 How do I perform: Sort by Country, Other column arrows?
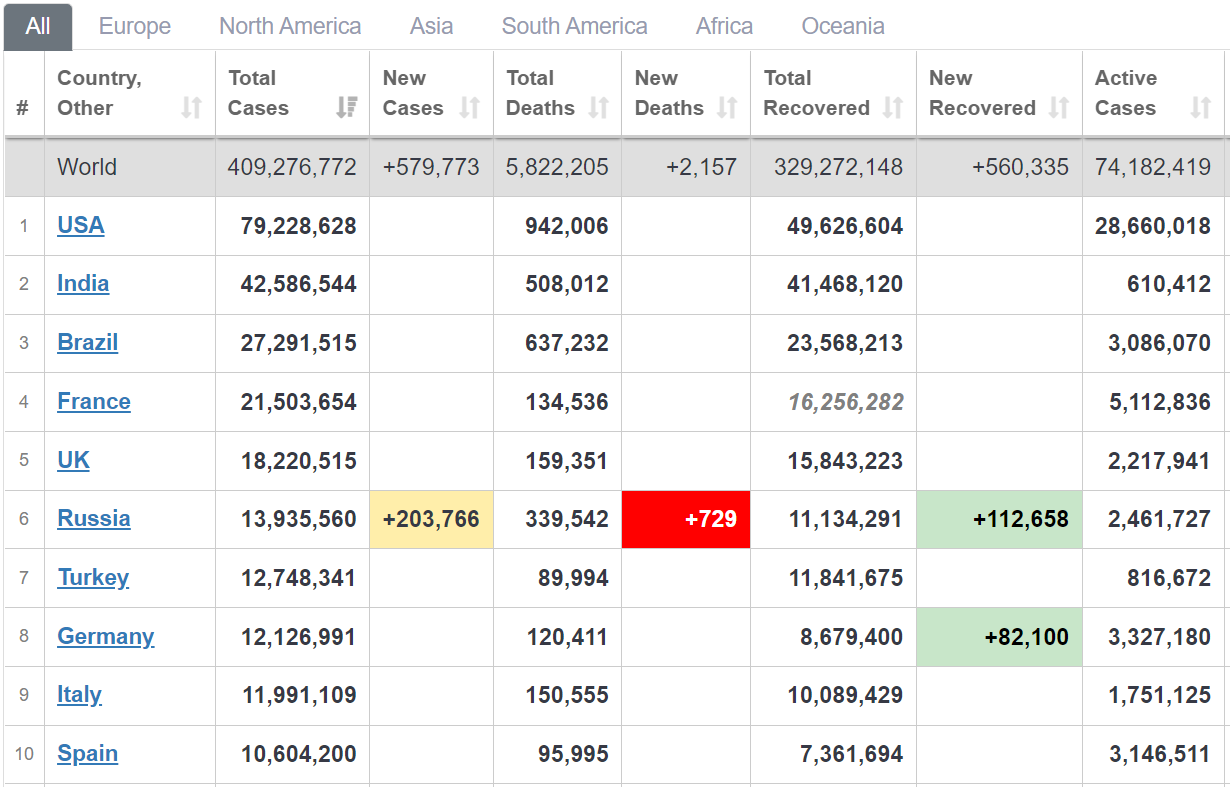(x=191, y=108)
